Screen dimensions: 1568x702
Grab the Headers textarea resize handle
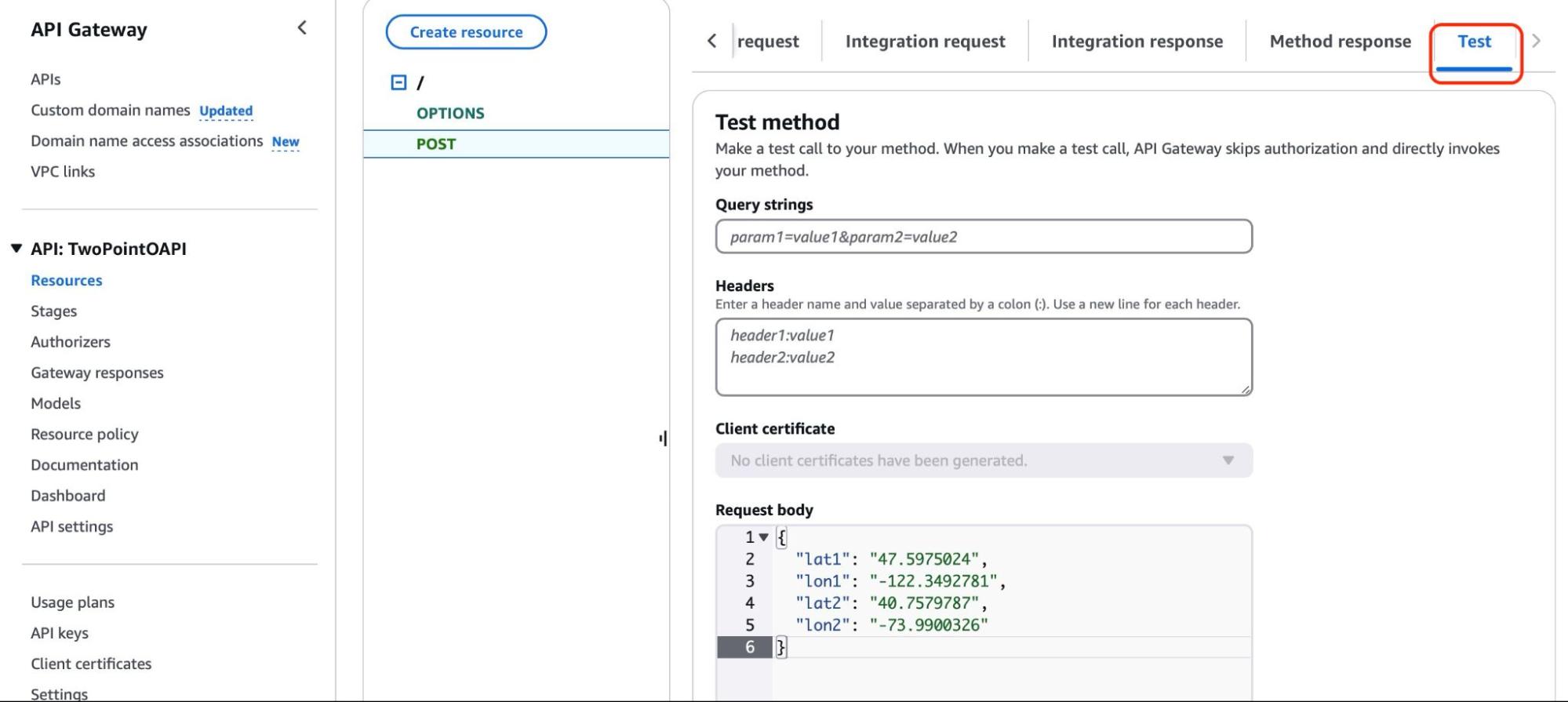click(x=1246, y=389)
